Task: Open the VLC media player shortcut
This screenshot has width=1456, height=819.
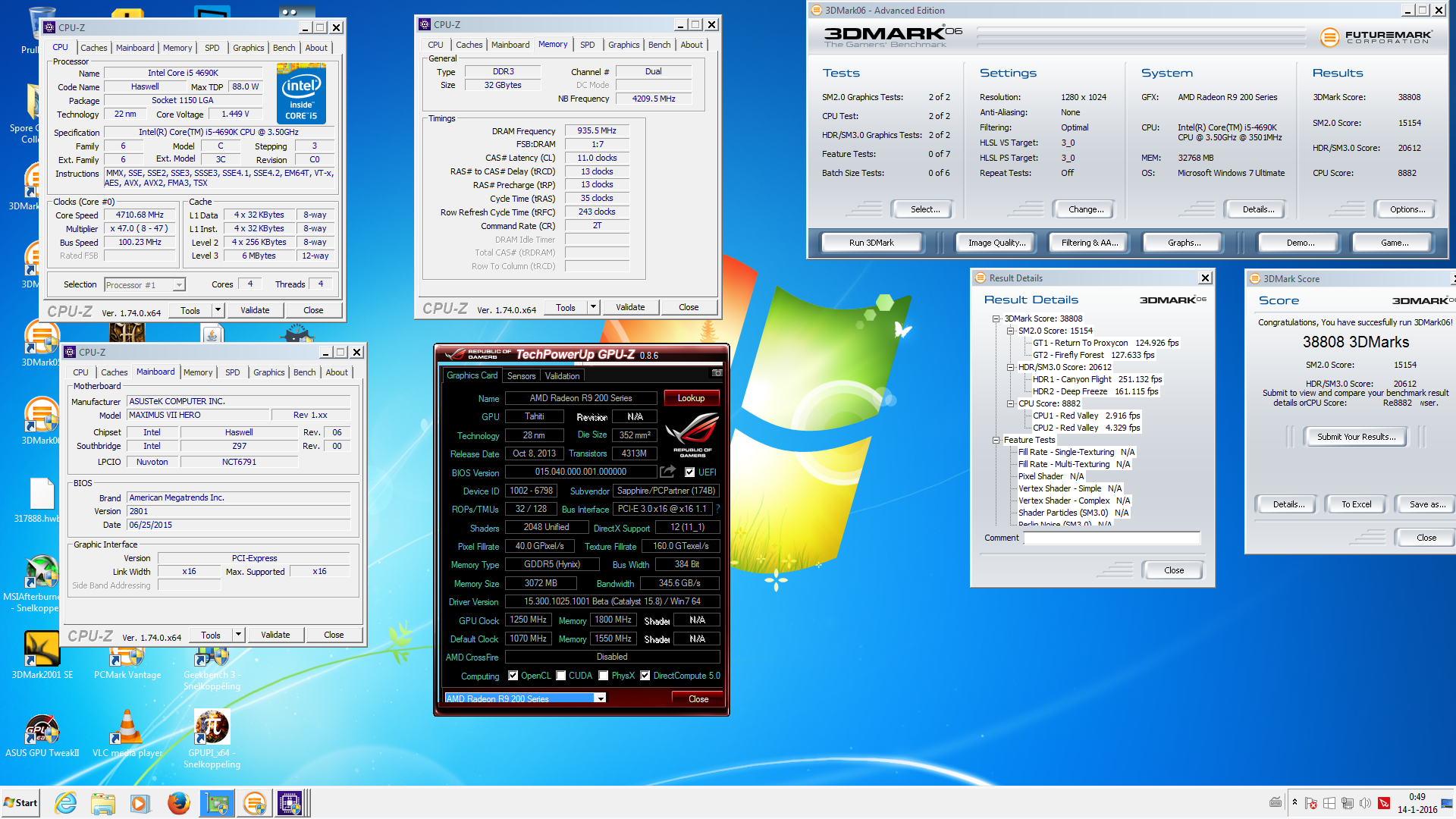Action: point(127,735)
